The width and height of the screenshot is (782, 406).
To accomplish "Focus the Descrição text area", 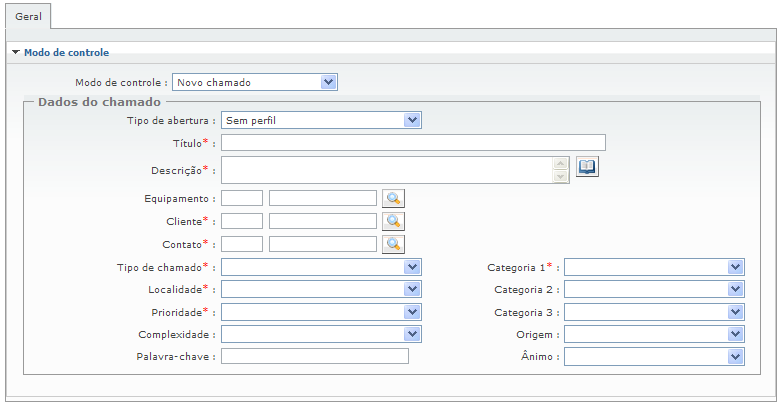I will click(x=387, y=170).
